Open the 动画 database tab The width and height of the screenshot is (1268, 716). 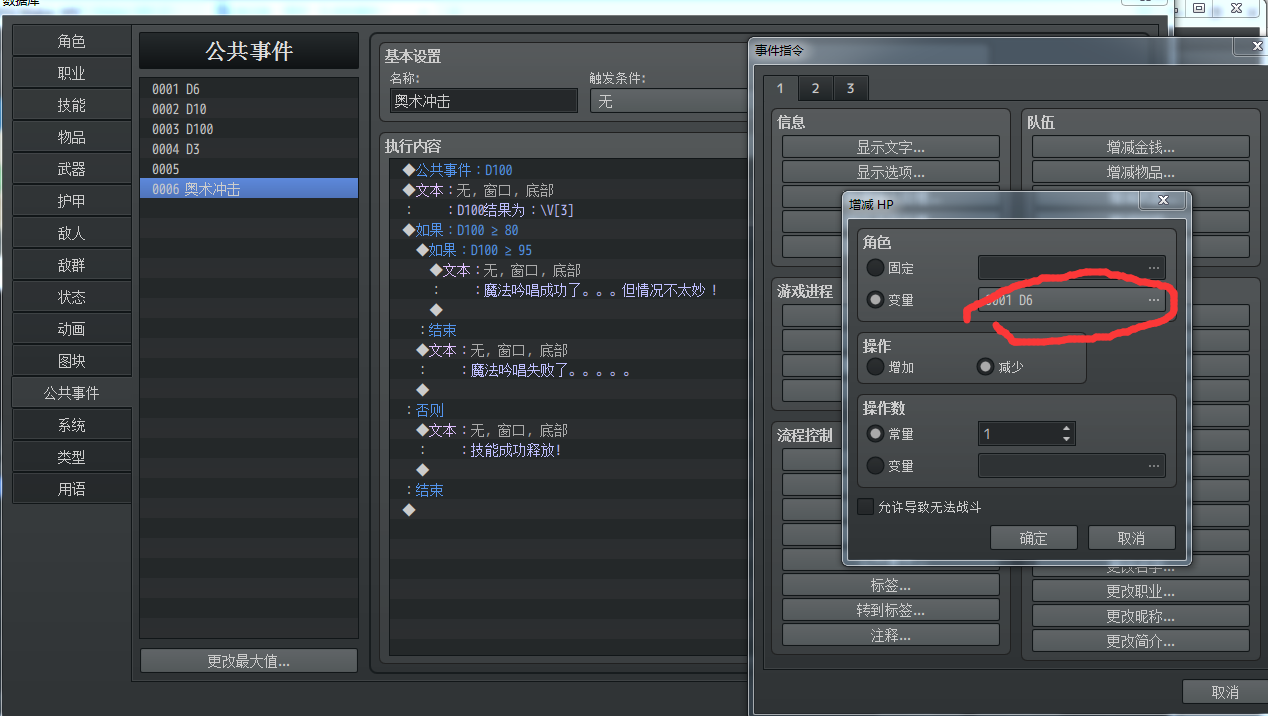[x=72, y=329]
